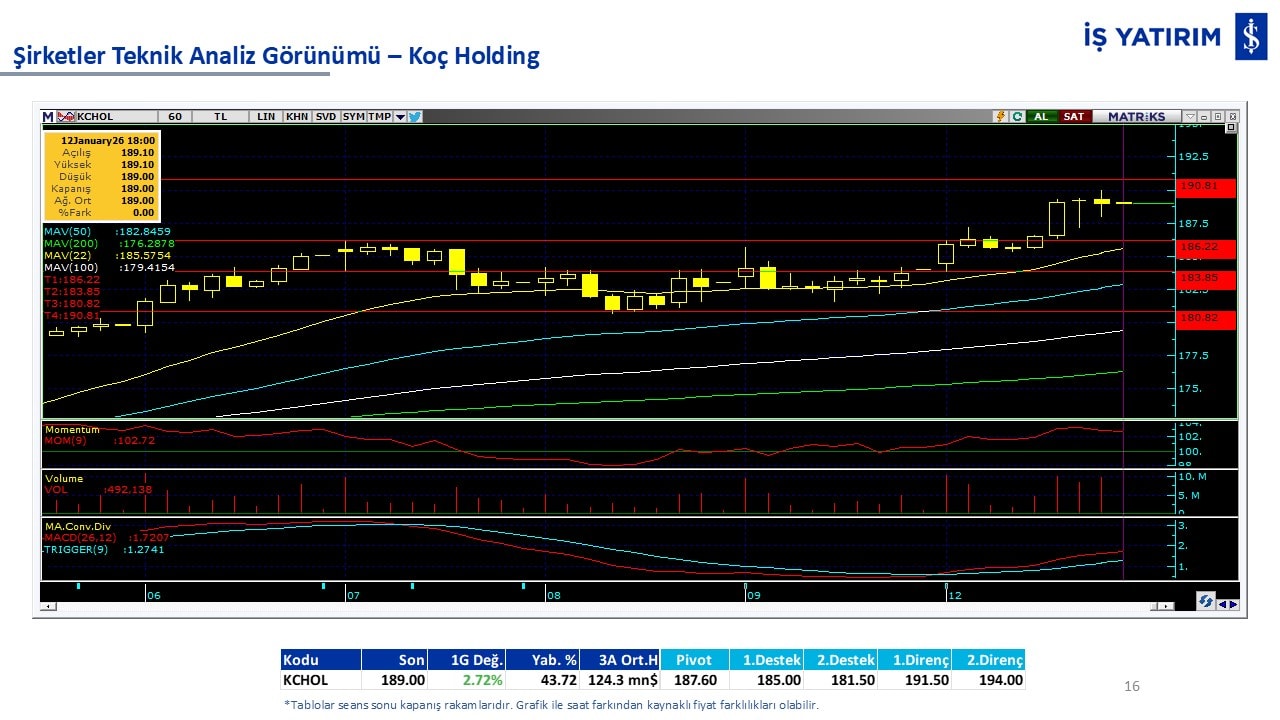Toggle the LIN scale button
This screenshot has height=720, width=1280.
coord(265,117)
